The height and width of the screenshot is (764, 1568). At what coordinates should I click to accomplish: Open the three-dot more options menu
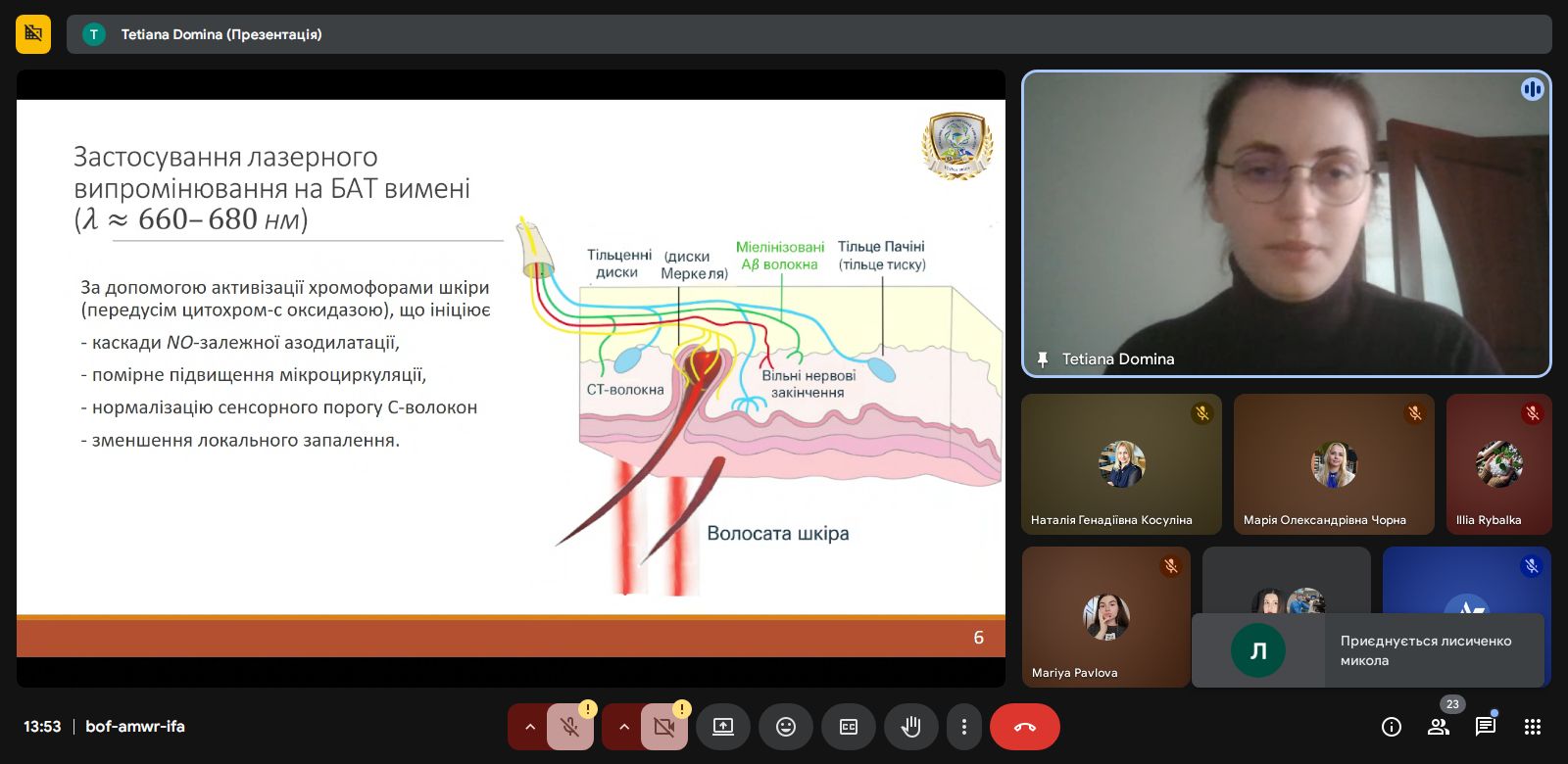tap(964, 727)
